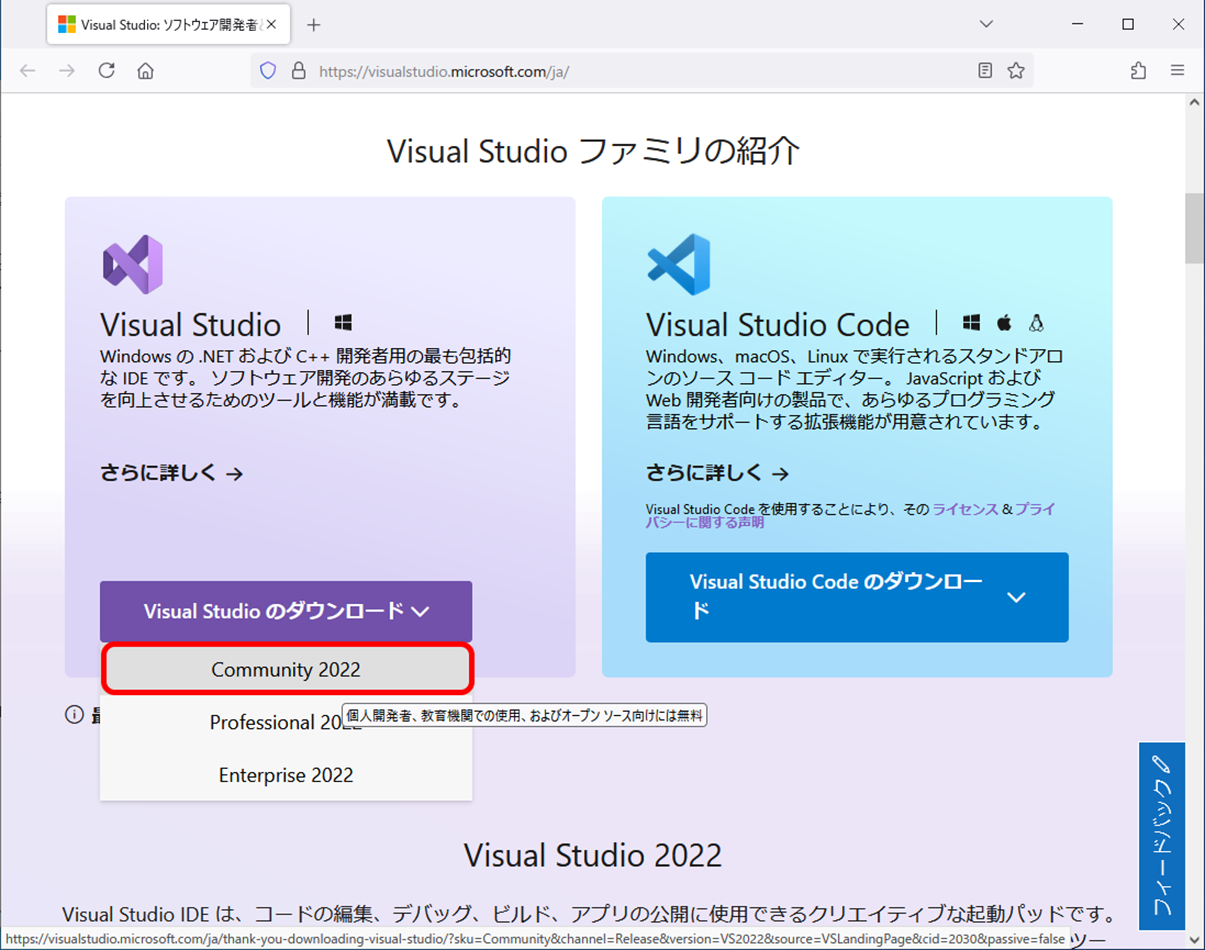This screenshot has width=1205, height=950.
Task: Click the purple Visual Studio logo
Action: [132, 265]
